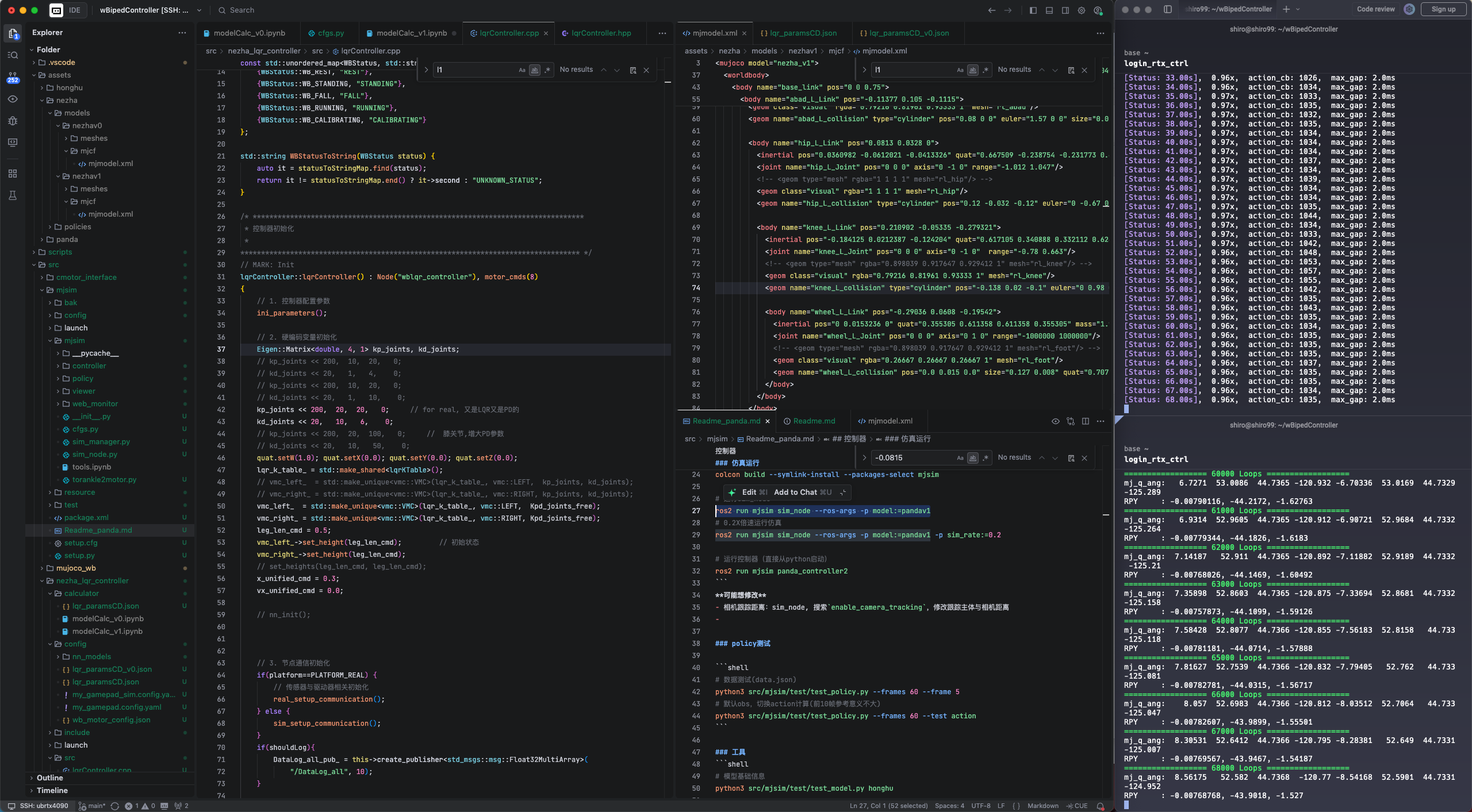Switch to the lqr_paramsCD_v0.json tab
Viewport: 1472px width, 812px height.
908,33
